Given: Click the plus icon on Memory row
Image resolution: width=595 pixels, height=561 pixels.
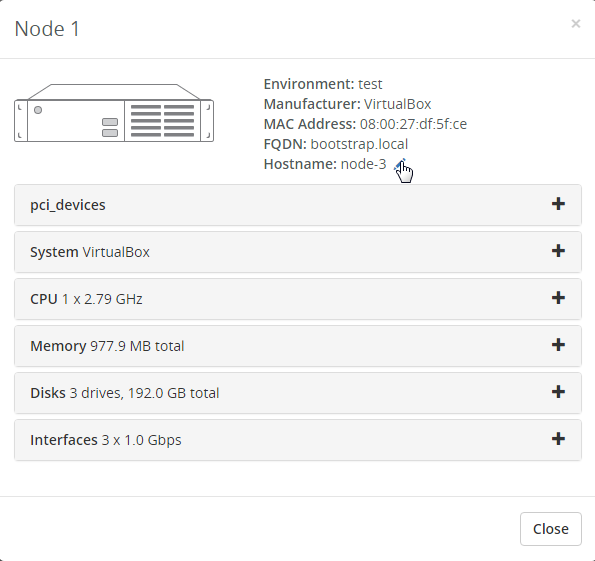Looking at the screenshot, I should pos(558,345).
